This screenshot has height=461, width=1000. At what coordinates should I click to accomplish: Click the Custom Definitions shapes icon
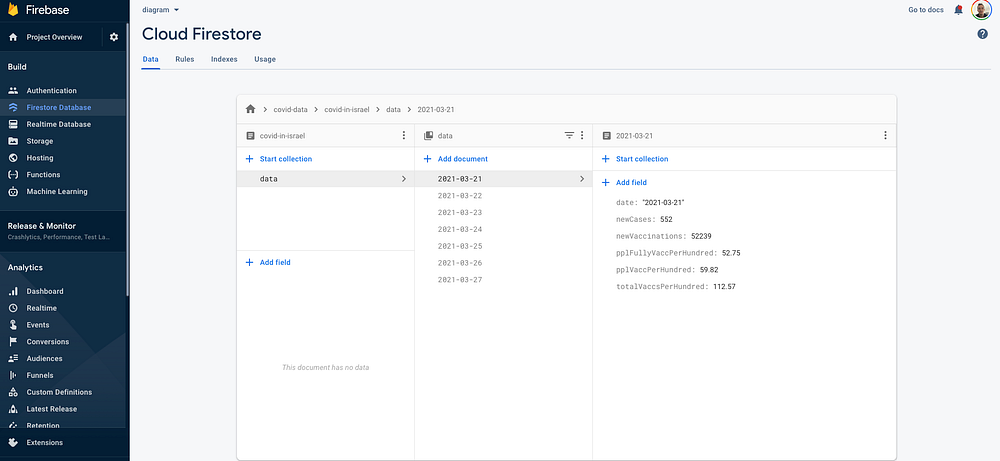pyautogui.click(x=13, y=392)
